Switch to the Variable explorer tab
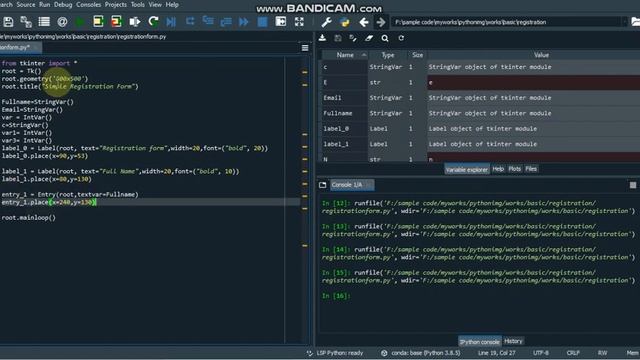 pyautogui.click(x=467, y=169)
